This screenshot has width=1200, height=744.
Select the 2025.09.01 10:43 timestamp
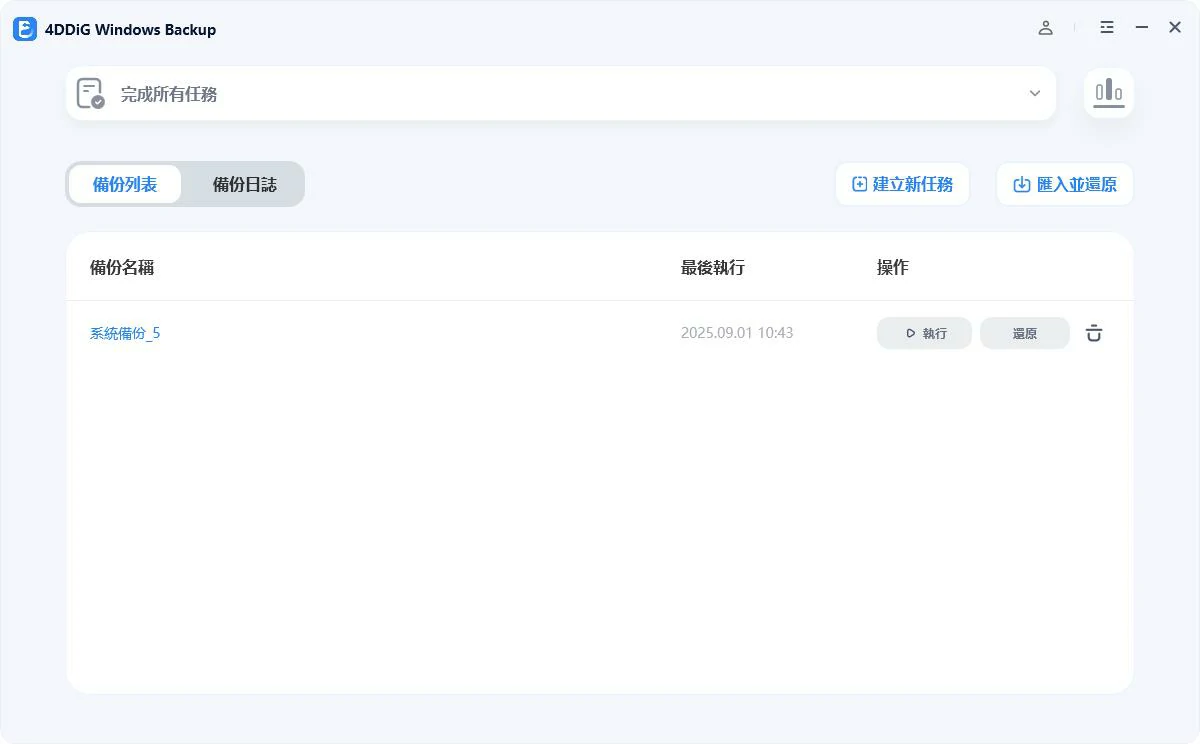737,333
